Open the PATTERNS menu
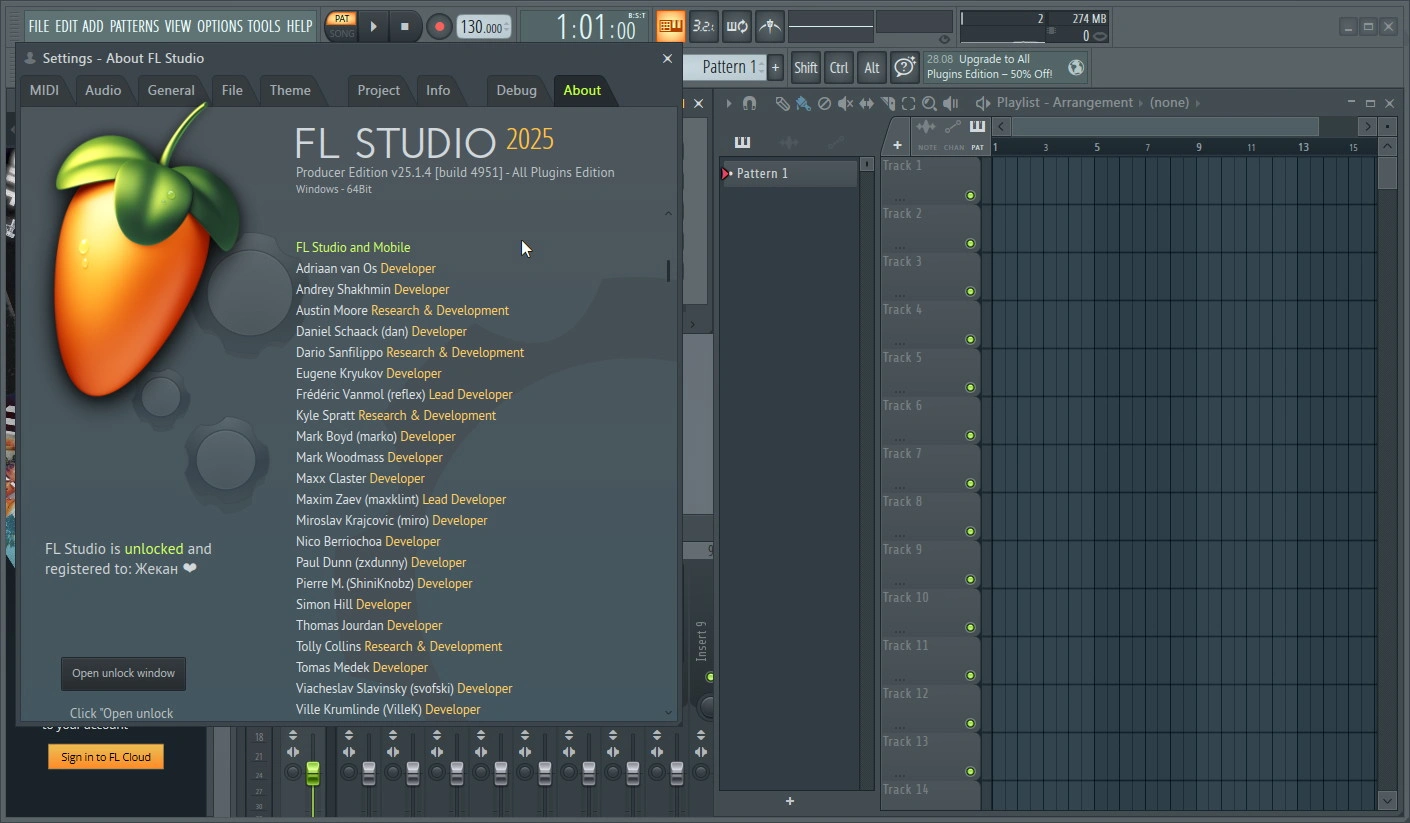Image resolution: width=1410 pixels, height=823 pixels. click(x=134, y=26)
